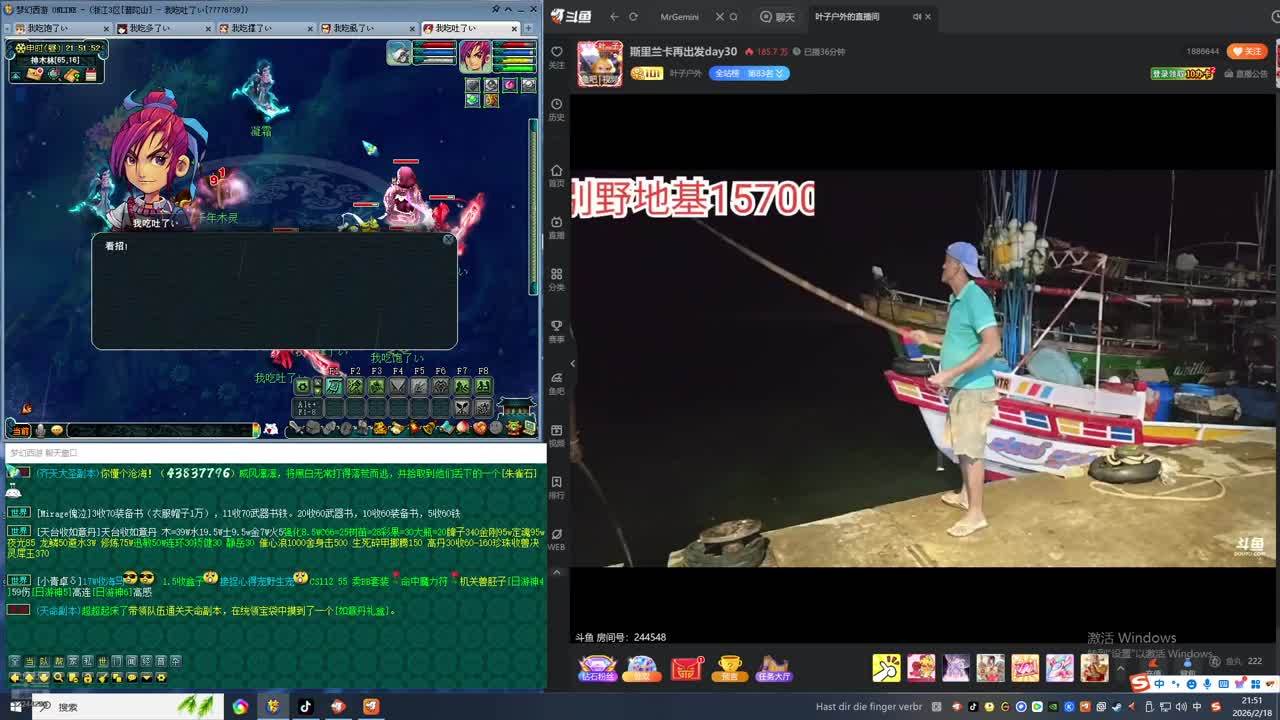Click the red envelope gift icon
1280x720 pixels.
coord(687,668)
